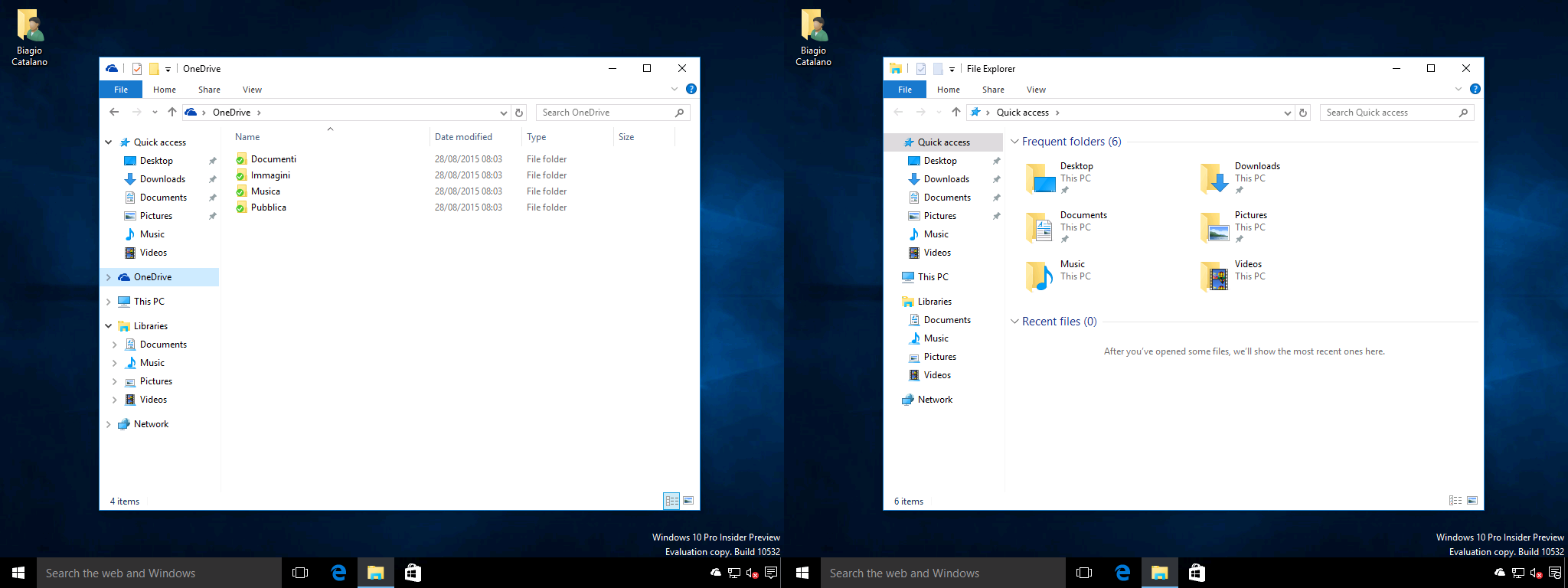Collapse Frequent folders group
Image resolution: width=1568 pixels, height=588 pixels.
1014,142
